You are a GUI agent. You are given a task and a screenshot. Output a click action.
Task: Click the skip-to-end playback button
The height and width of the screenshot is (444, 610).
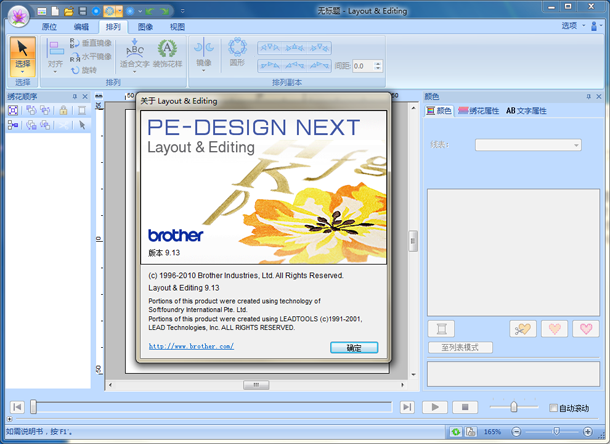(x=407, y=407)
